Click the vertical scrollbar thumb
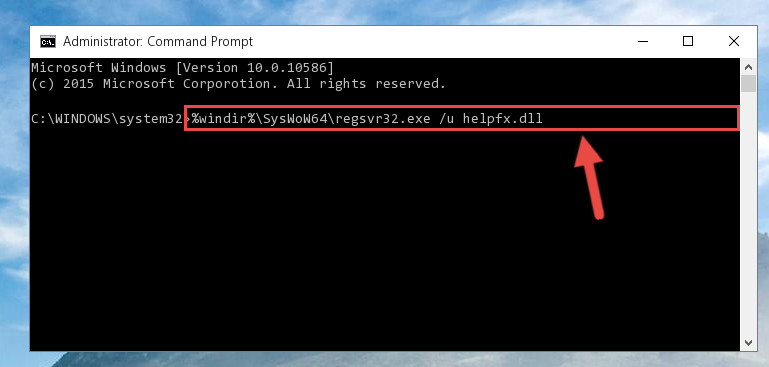The width and height of the screenshot is (769, 367). point(748,84)
